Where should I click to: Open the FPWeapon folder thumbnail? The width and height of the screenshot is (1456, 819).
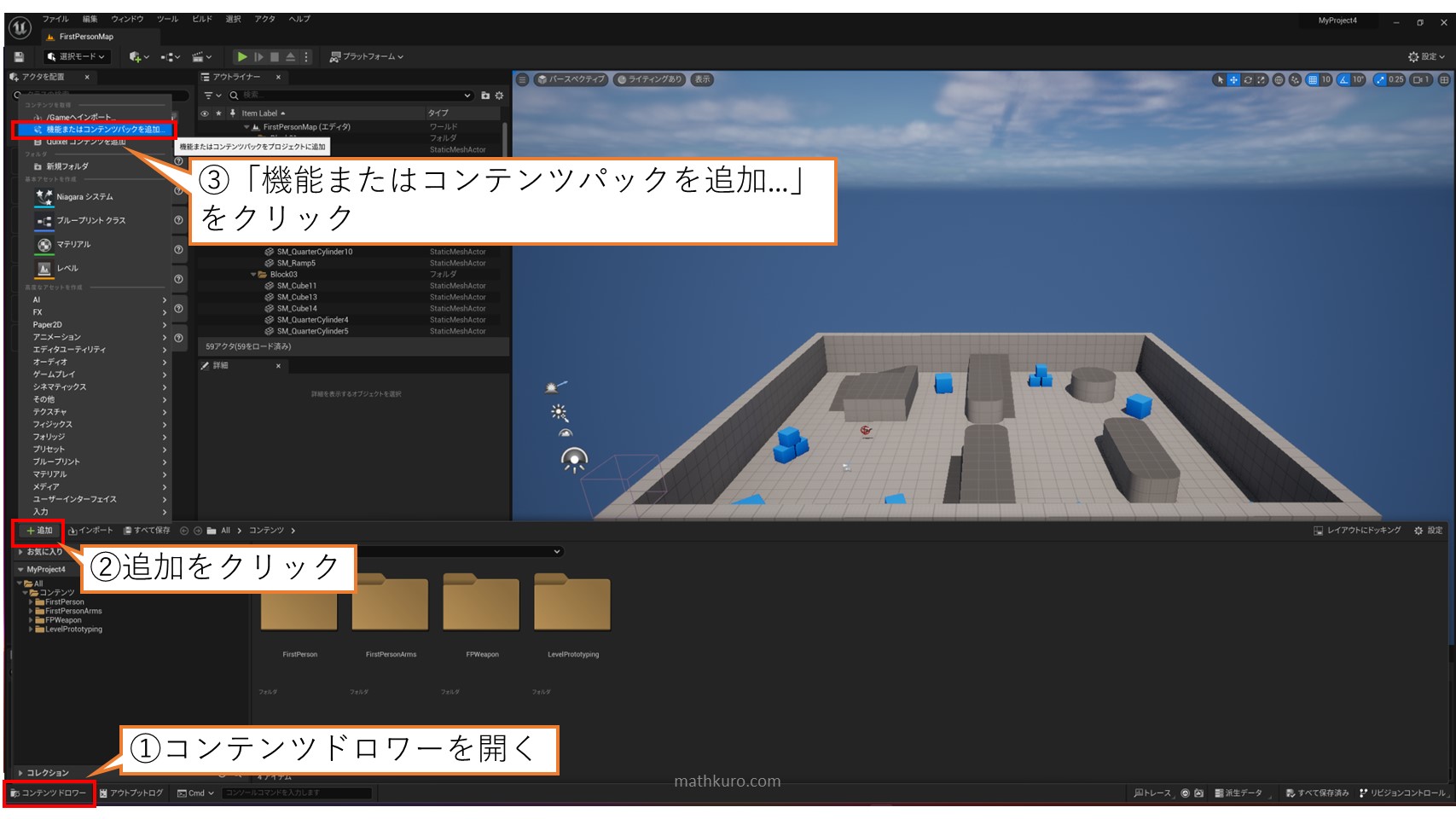[x=482, y=602]
